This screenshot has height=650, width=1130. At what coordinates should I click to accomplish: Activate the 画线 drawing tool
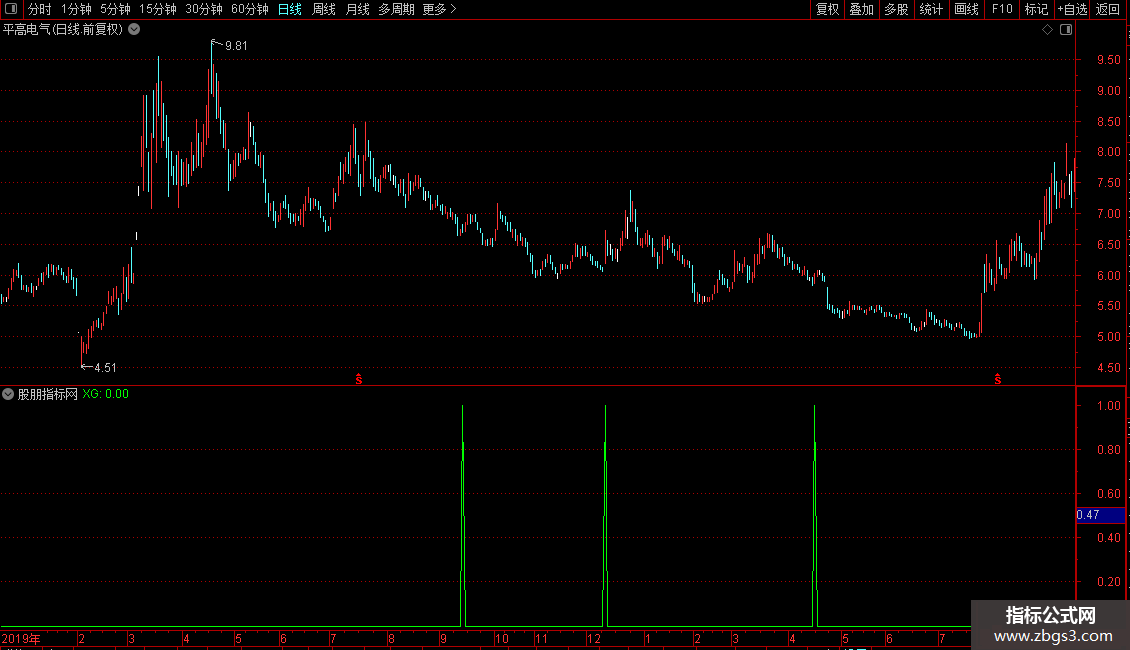click(966, 9)
